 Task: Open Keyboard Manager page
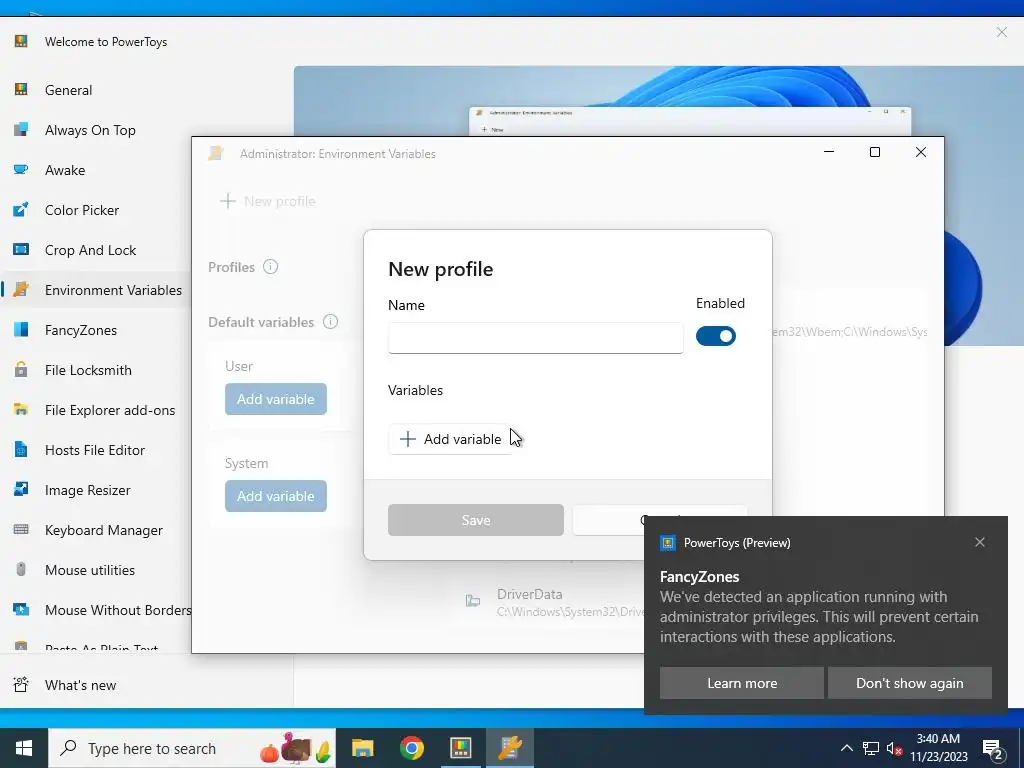tap(104, 530)
